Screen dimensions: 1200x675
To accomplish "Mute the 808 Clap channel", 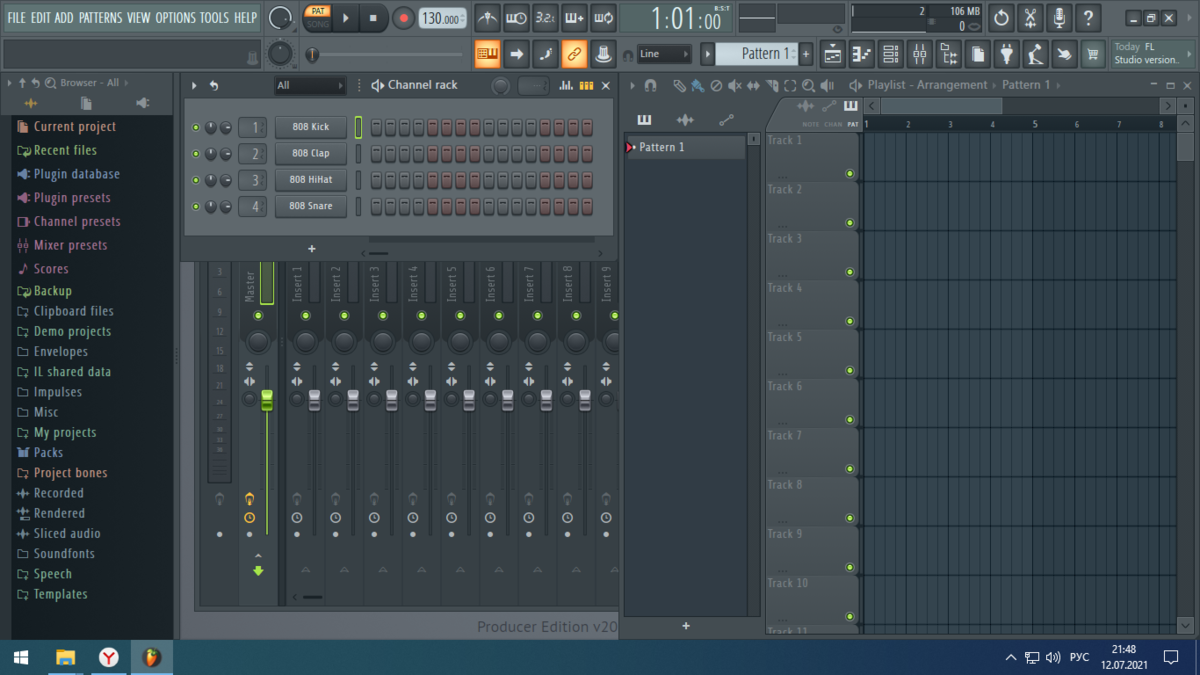I will tap(196, 154).
